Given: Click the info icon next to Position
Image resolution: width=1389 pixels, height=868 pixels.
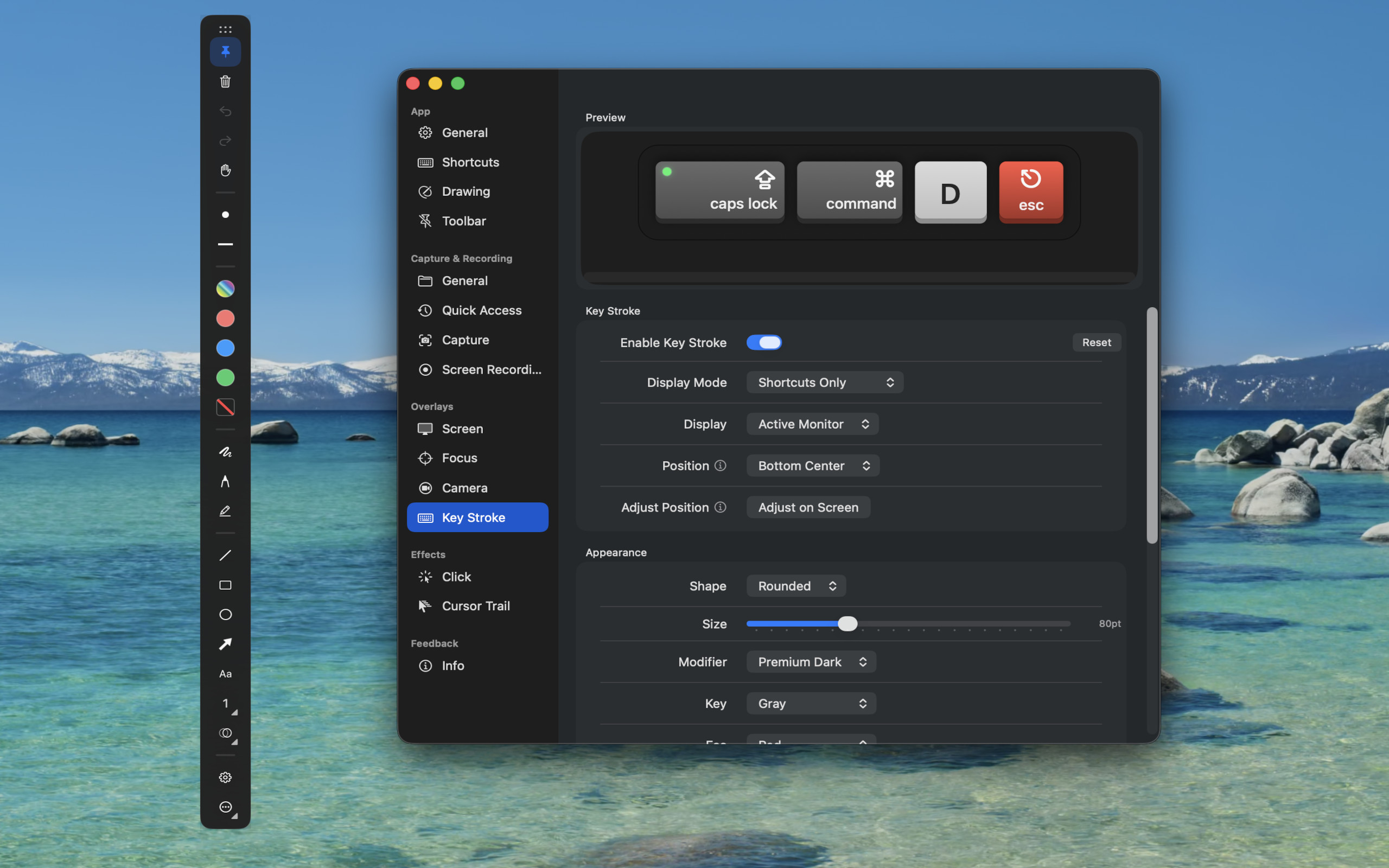Looking at the screenshot, I should (x=721, y=465).
